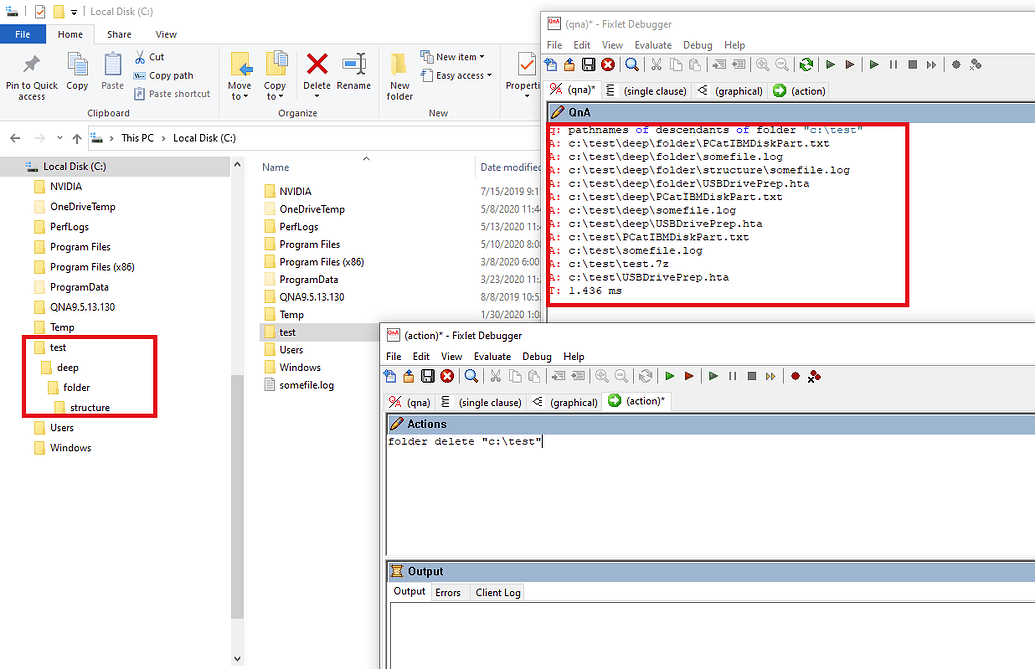Click New document icon in qna debugger toolbar
The image size is (1035, 669).
tap(551, 65)
